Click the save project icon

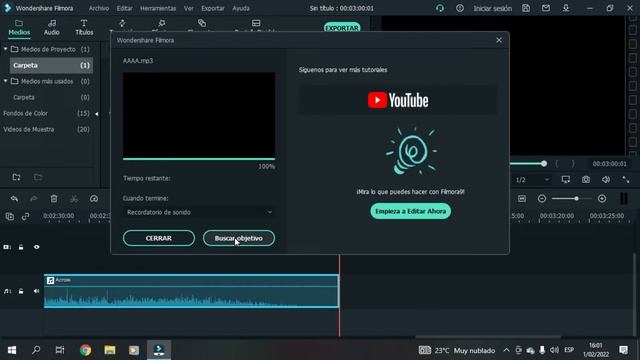526,8
